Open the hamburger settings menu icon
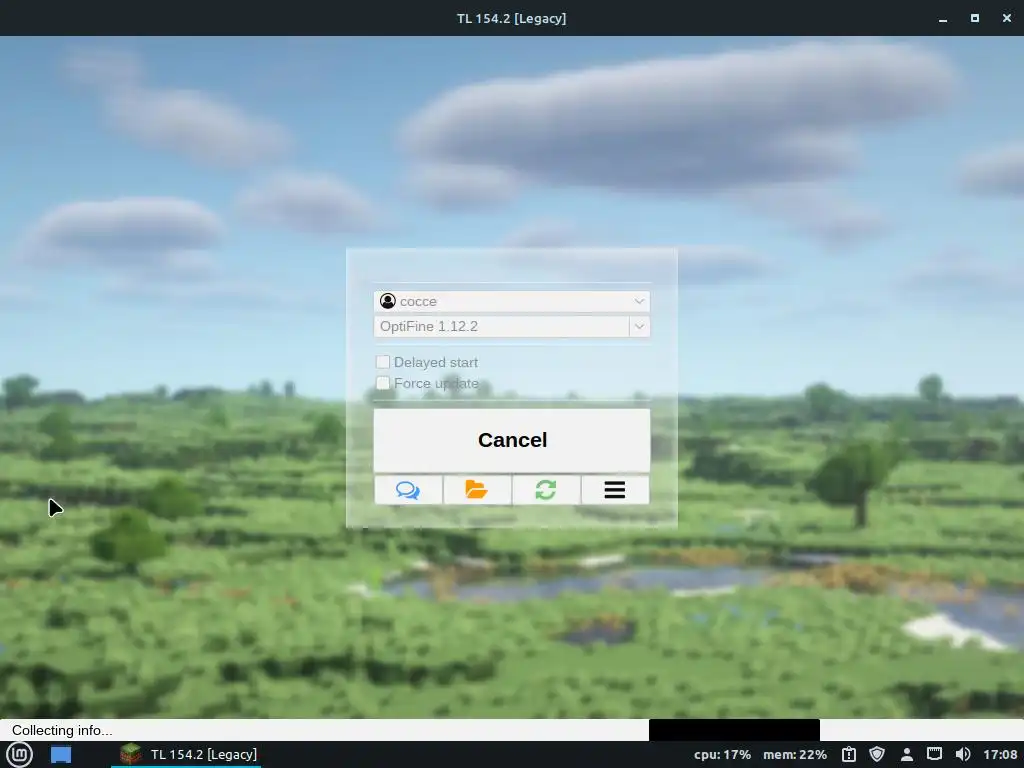The height and width of the screenshot is (768, 1024). click(615, 490)
